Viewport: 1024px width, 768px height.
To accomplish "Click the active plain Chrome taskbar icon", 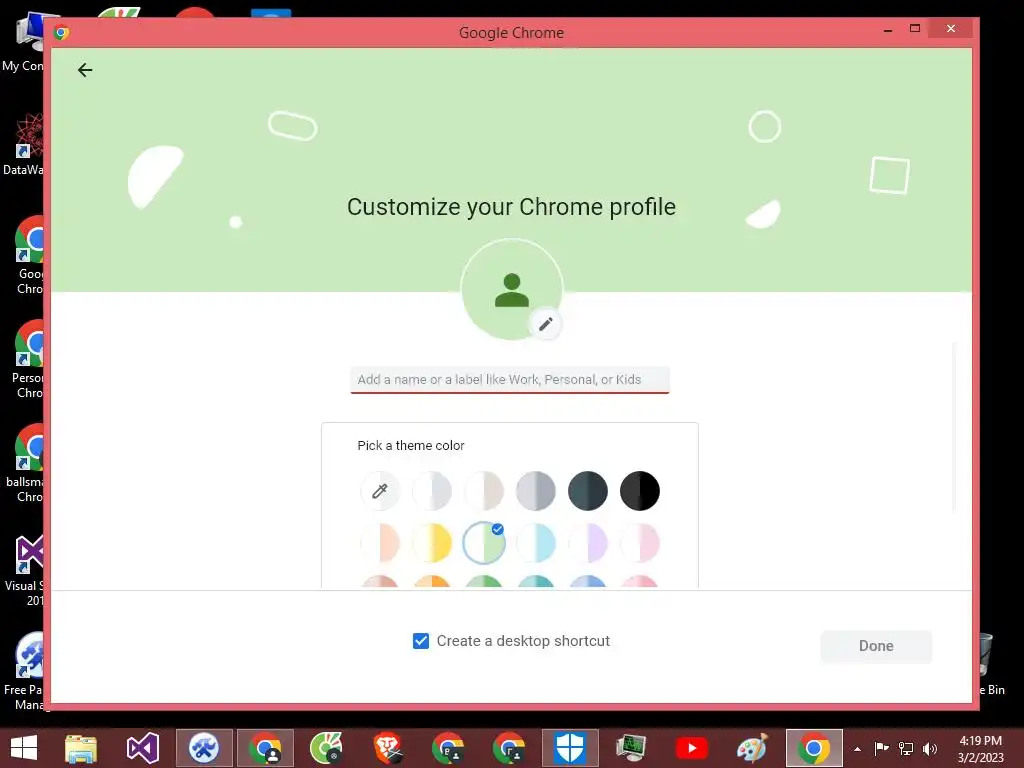I will pos(814,748).
